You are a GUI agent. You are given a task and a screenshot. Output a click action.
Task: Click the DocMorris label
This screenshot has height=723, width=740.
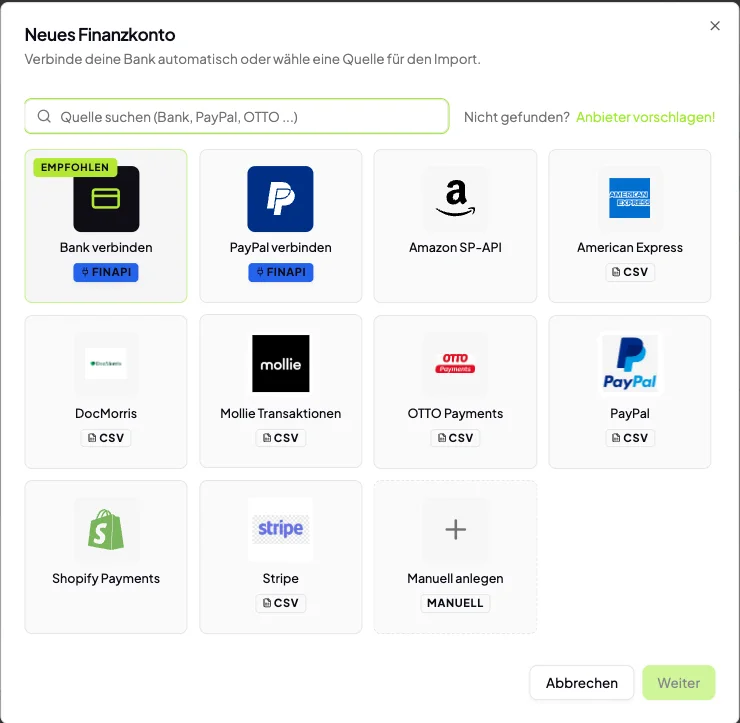click(x=106, y=413)
